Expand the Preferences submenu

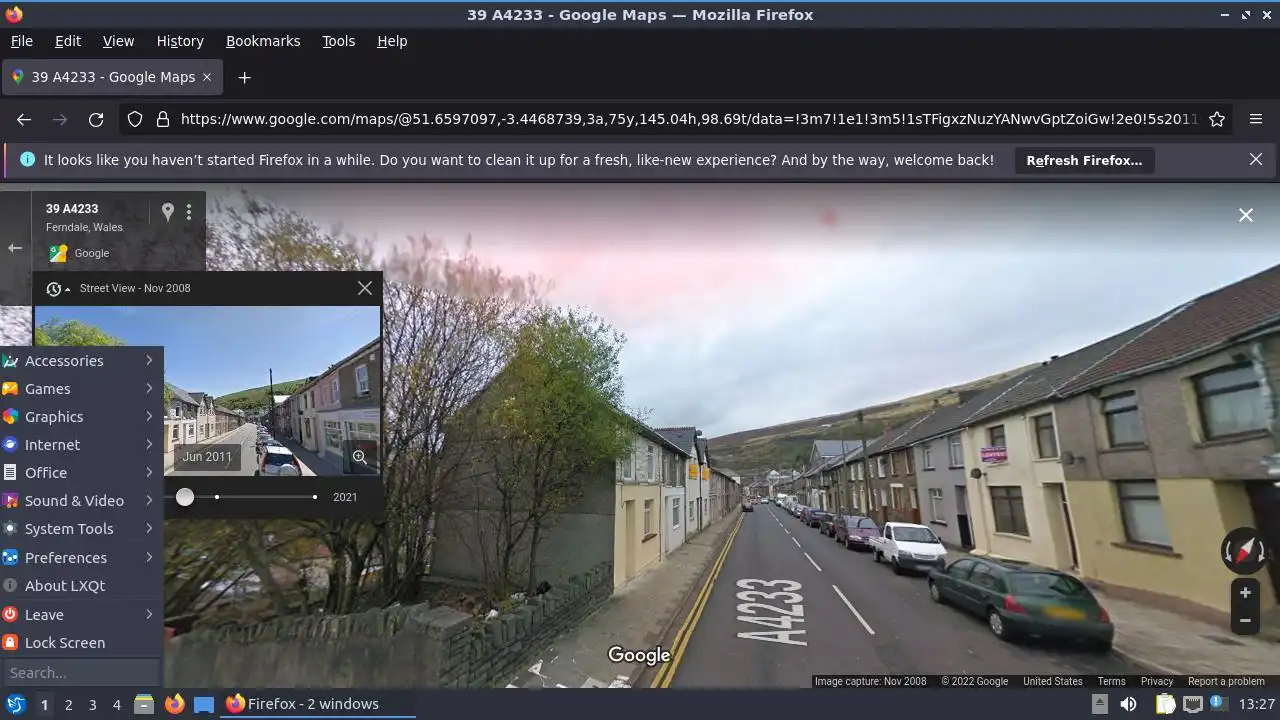click(x=81, y=558)
